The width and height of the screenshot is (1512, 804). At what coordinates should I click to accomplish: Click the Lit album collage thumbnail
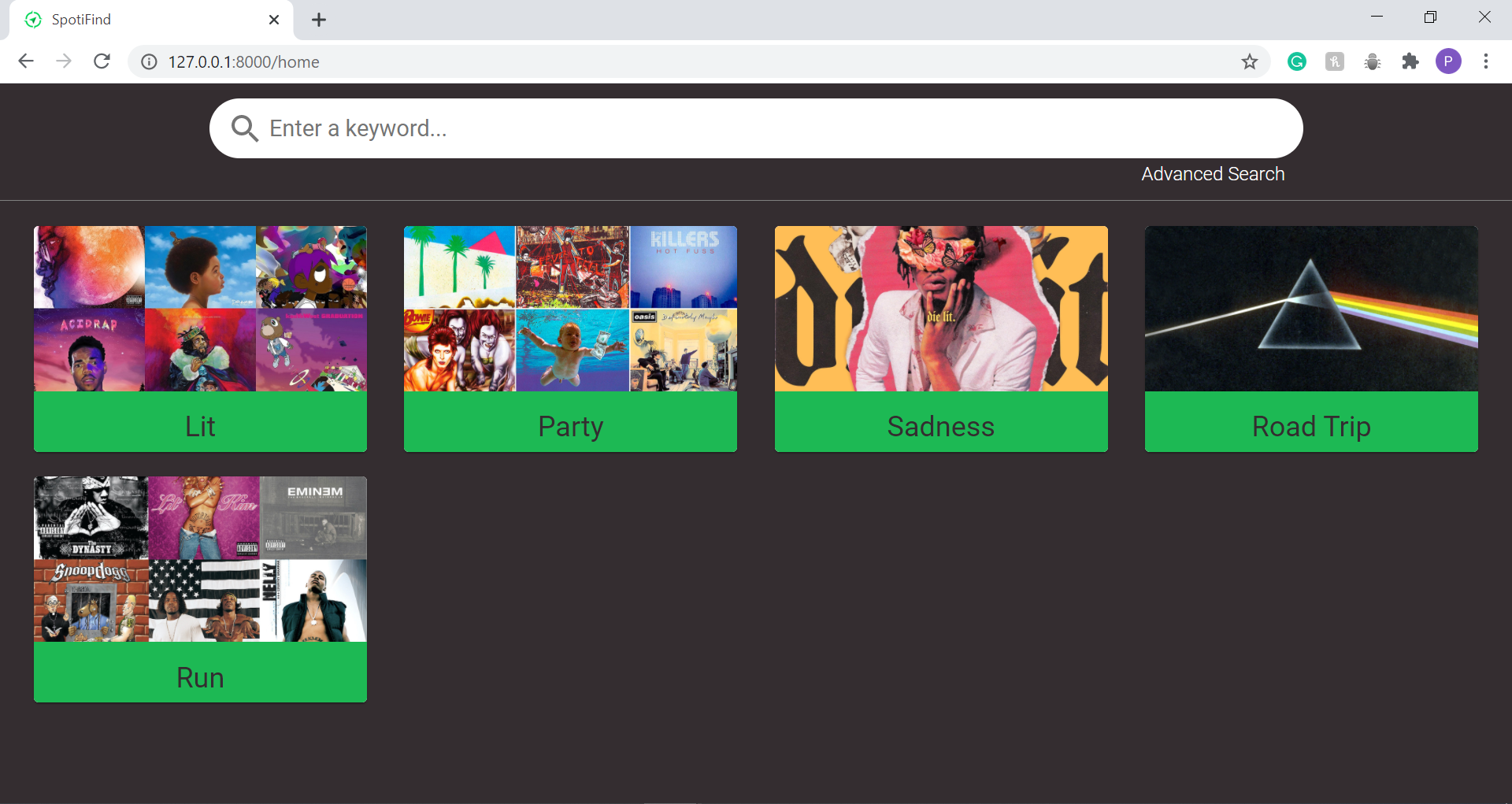click(200, 309)
